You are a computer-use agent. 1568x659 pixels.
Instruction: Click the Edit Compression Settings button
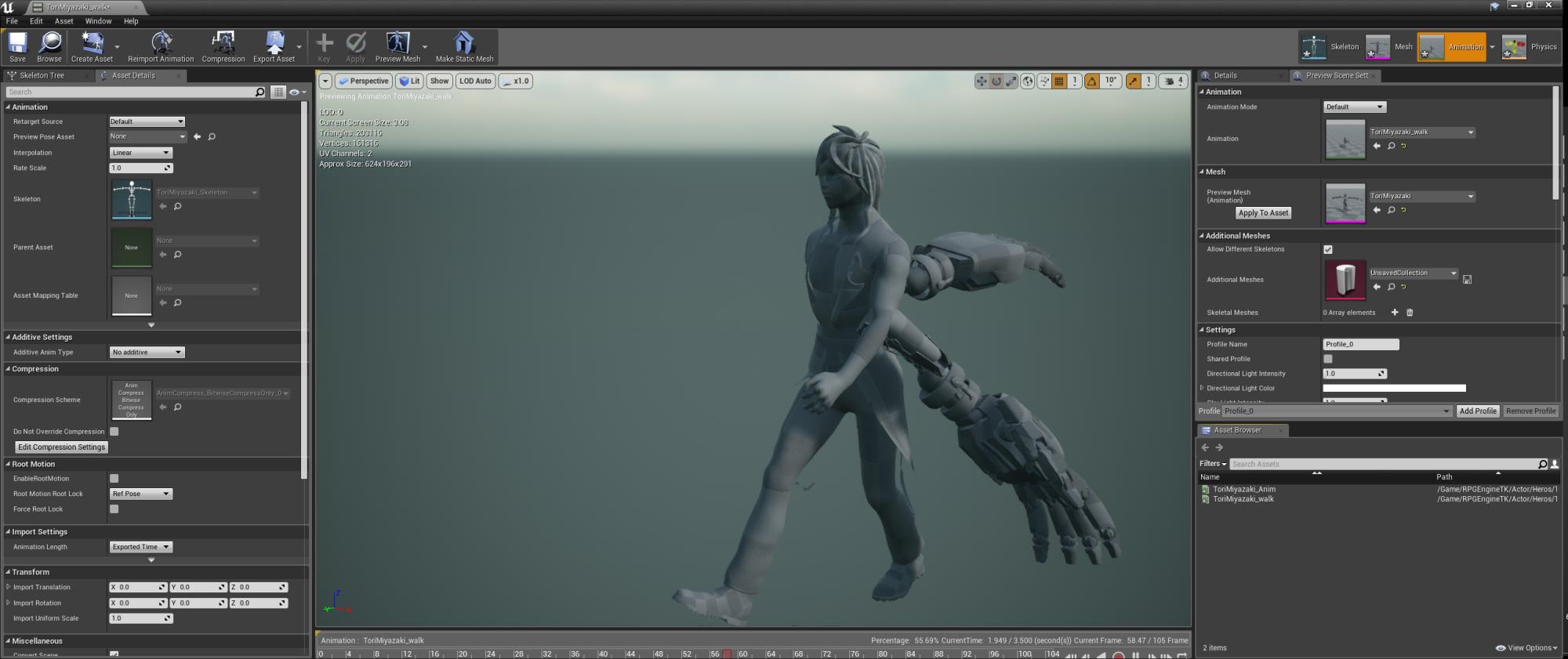(x=62, y=447)
